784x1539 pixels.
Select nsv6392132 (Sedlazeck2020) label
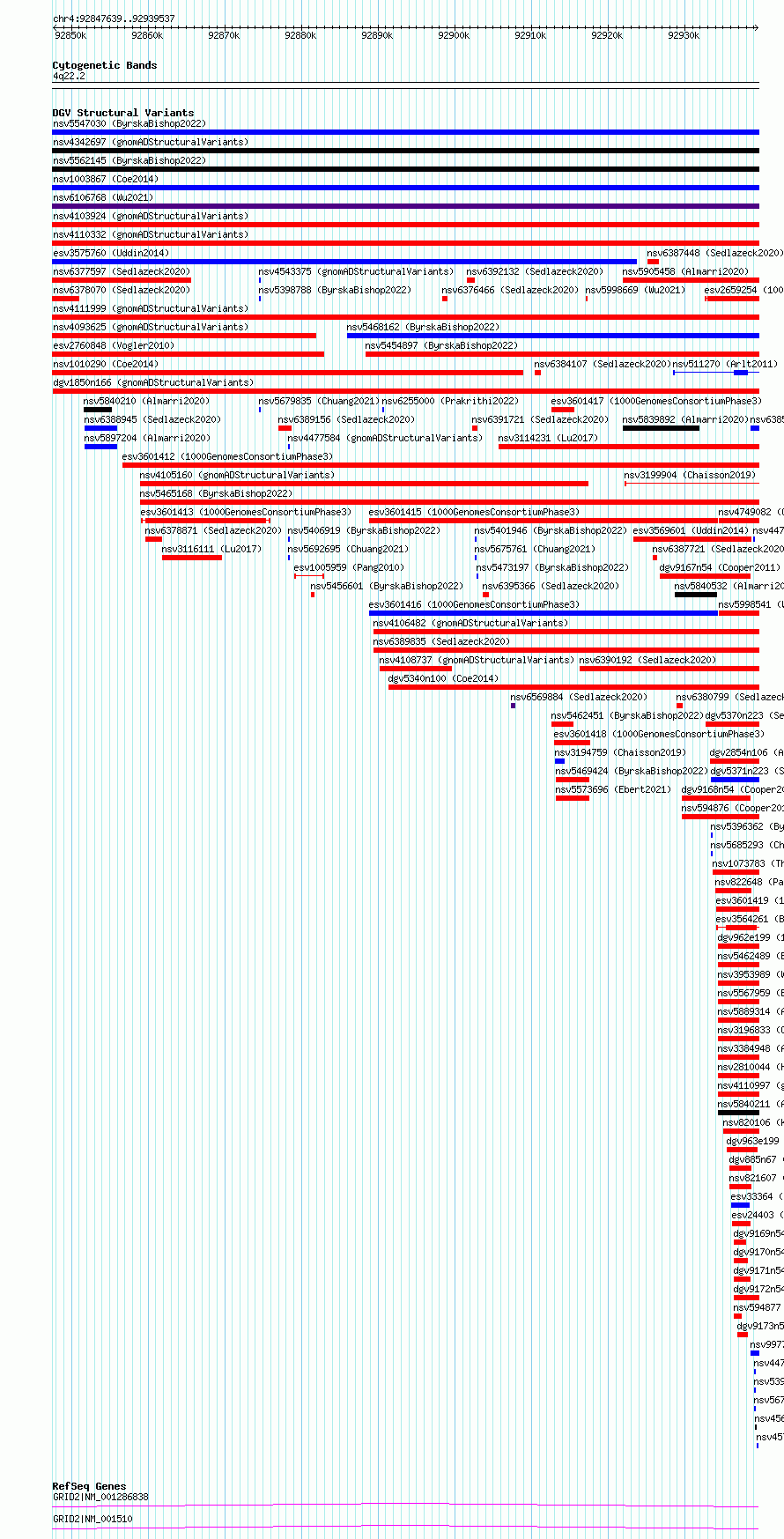536,272
